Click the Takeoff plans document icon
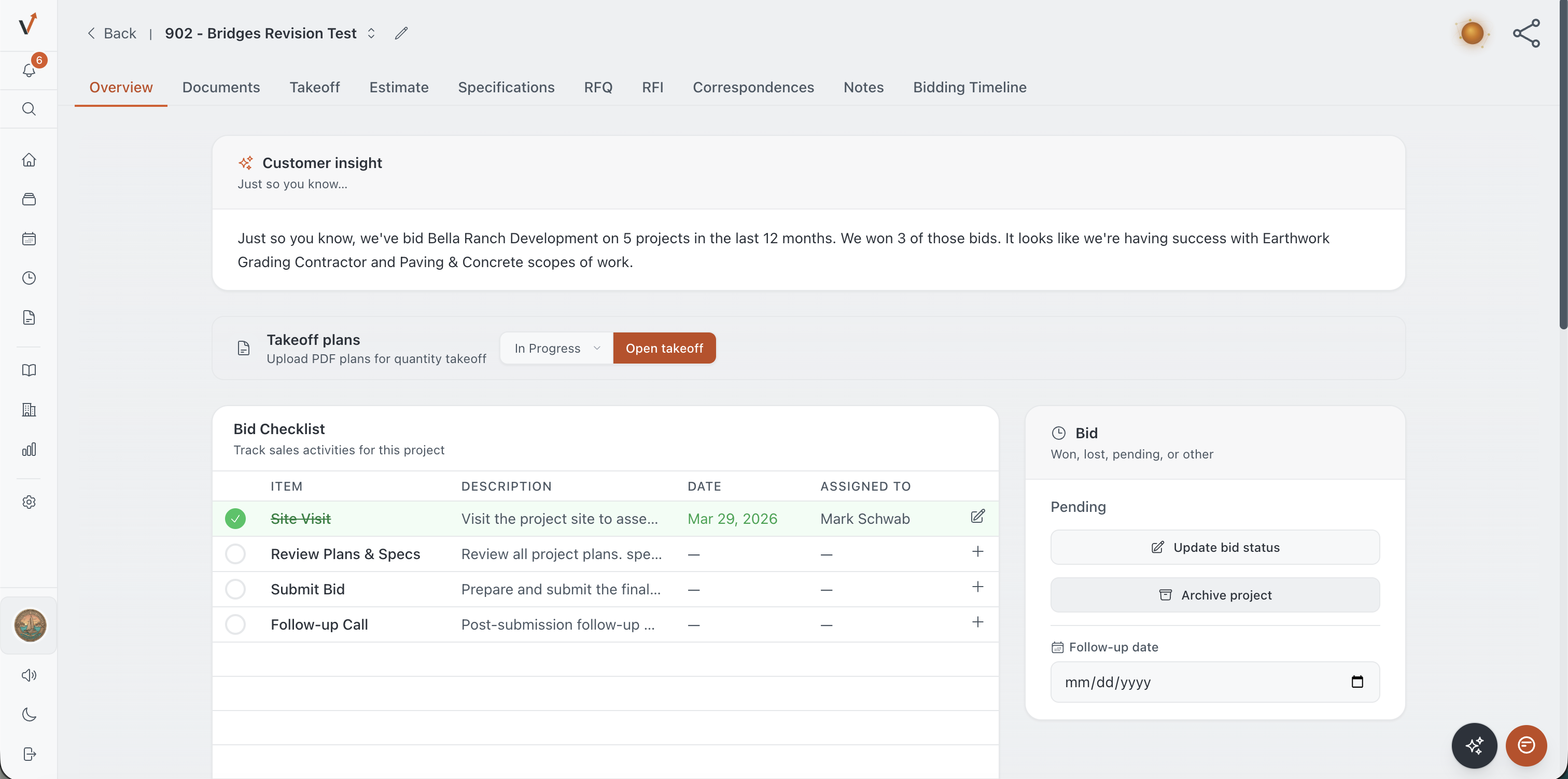The height and width of the screenshot is (779, 1568). [244, 348]
